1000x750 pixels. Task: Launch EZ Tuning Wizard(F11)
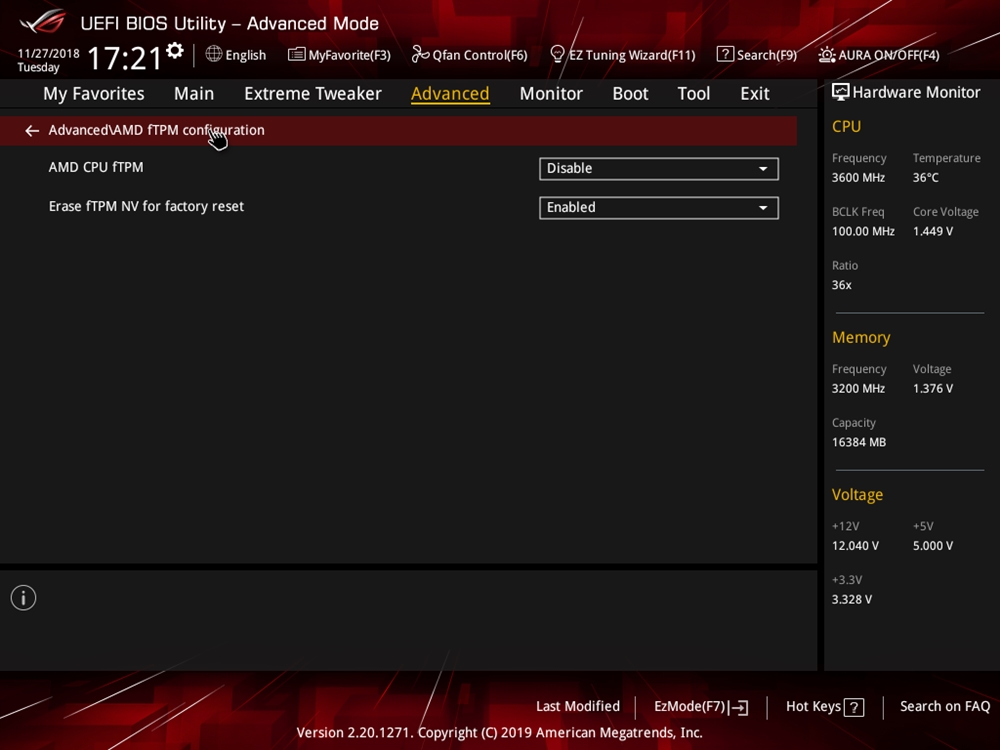coord(622,55)
